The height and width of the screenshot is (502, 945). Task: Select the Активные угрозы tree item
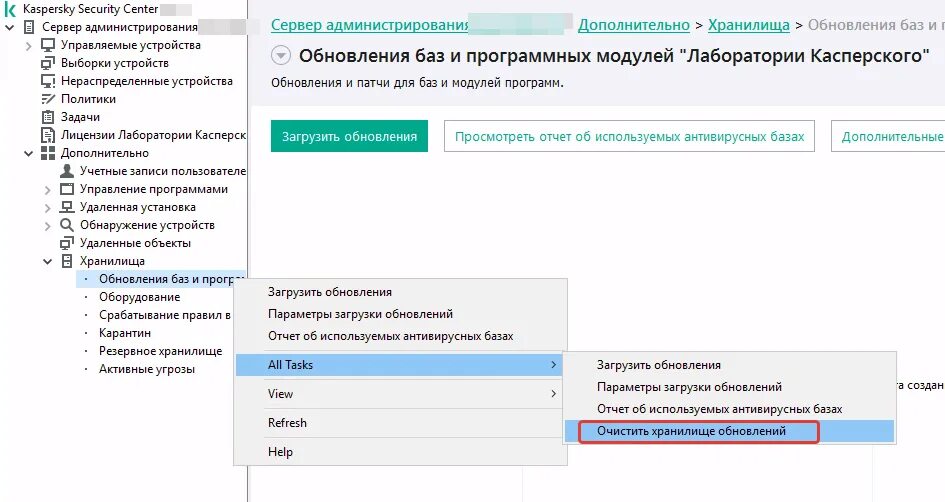pyautogui.click(x=146, y=369)
